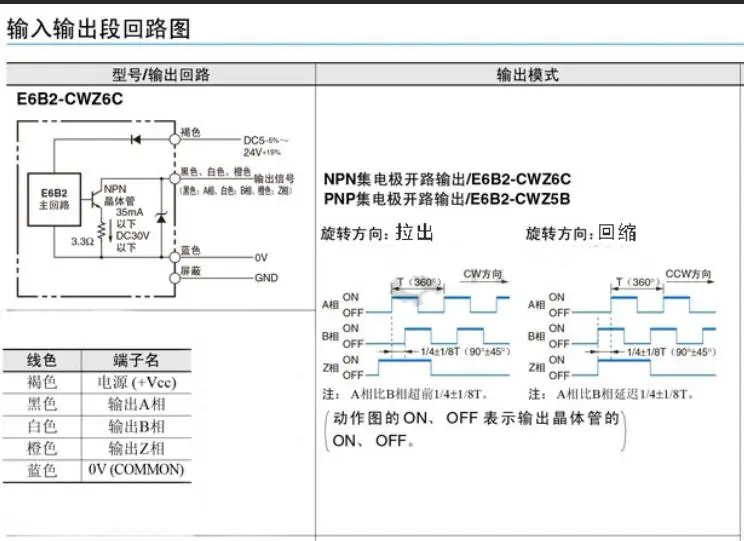Click the B相 label in the CCW chart
Screen dimensions: 744x541
click(537, 336)
